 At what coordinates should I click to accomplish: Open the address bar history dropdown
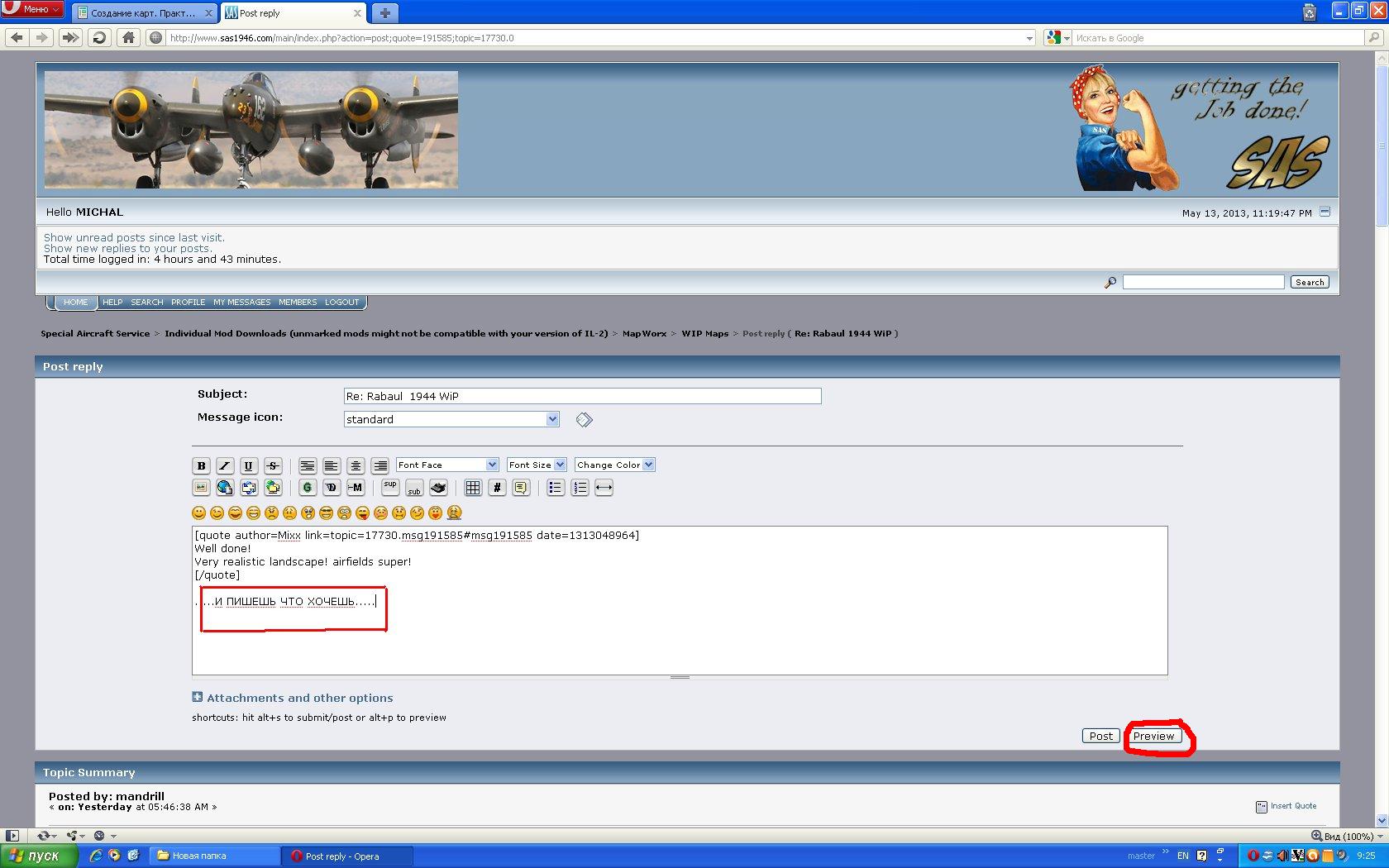pos(1029,38)
